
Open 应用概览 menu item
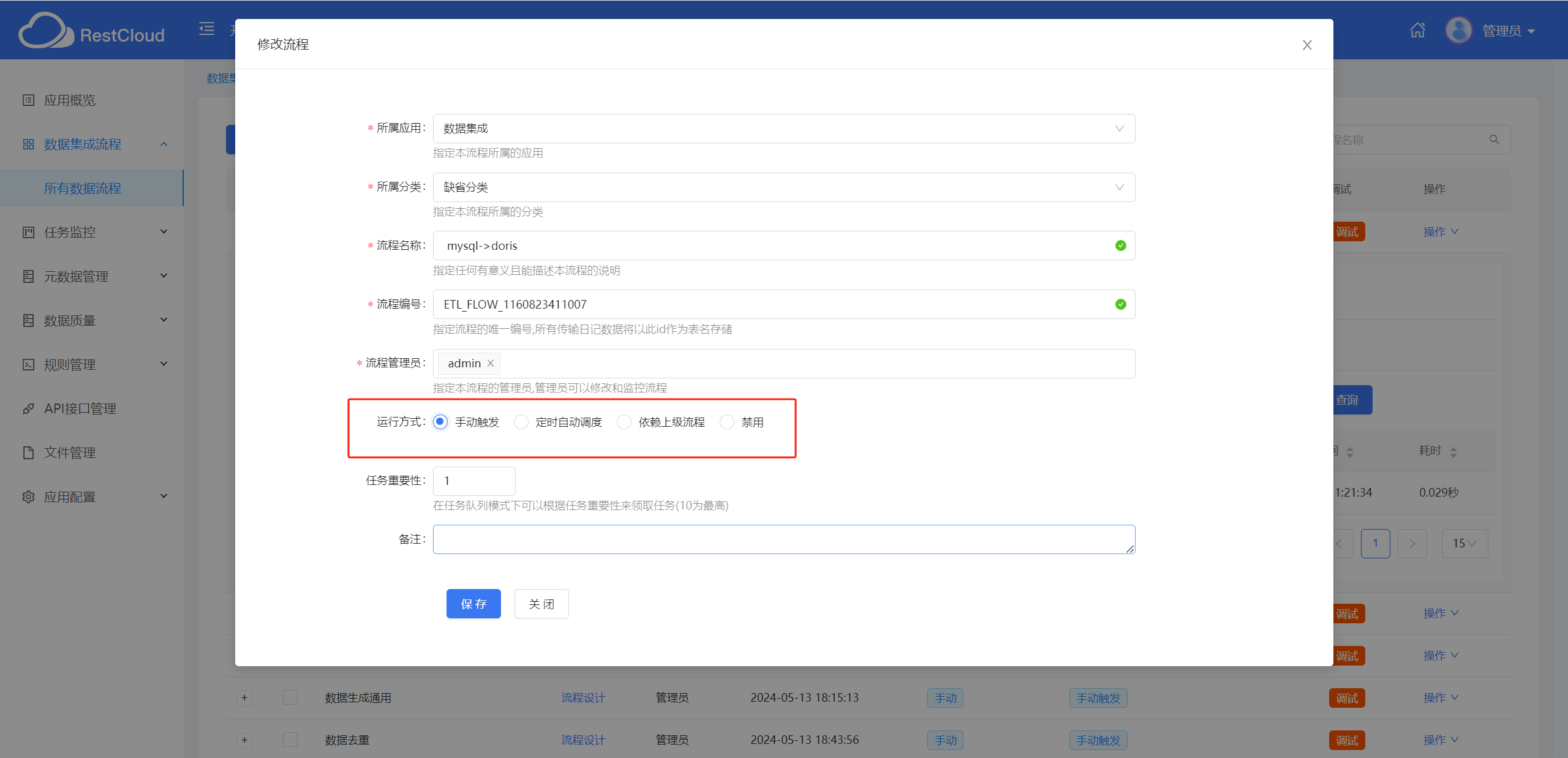(x=69, y=100)
